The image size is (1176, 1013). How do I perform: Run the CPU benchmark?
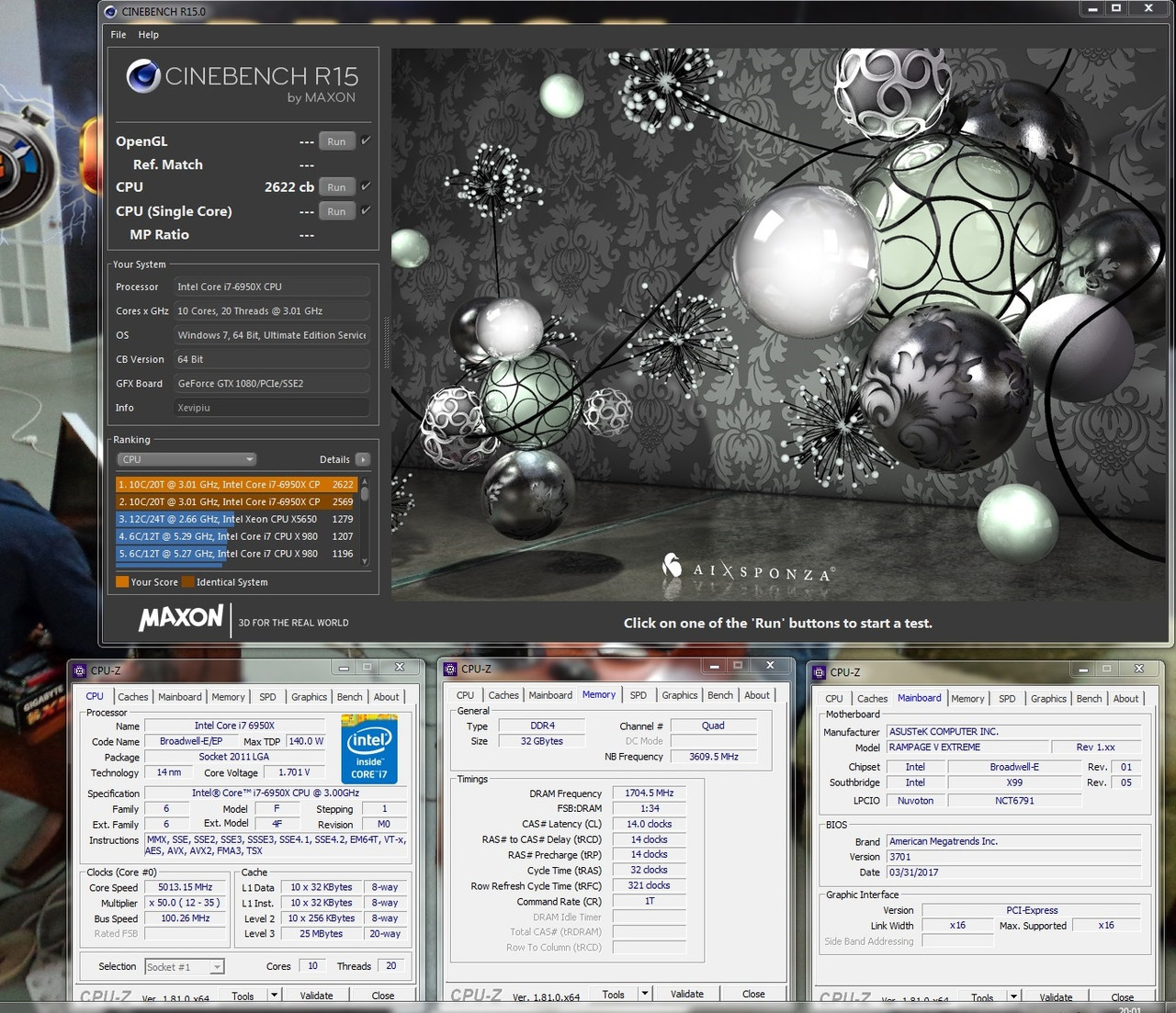coord(336,187)
